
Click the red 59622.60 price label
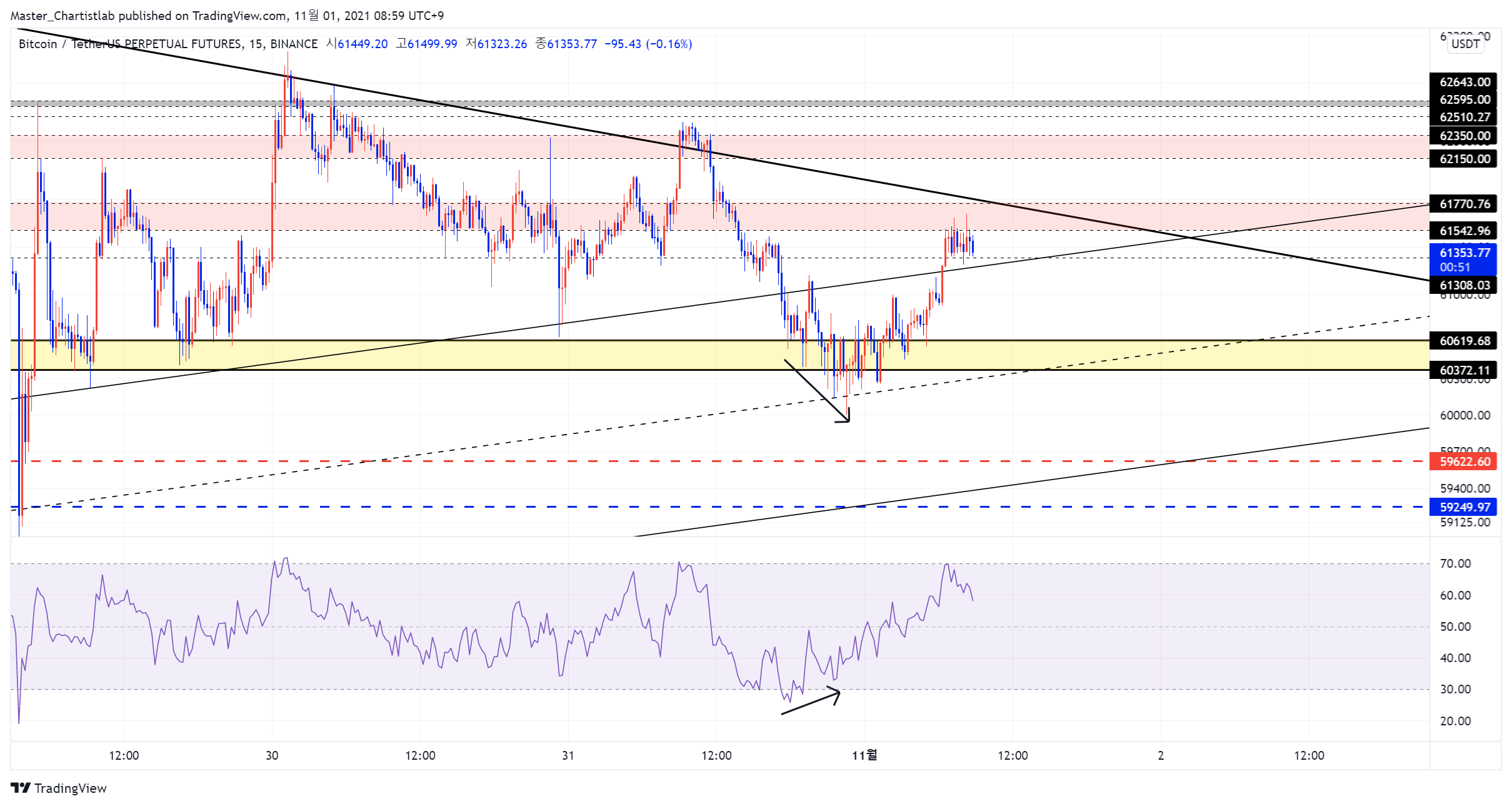coord(1463,461)
